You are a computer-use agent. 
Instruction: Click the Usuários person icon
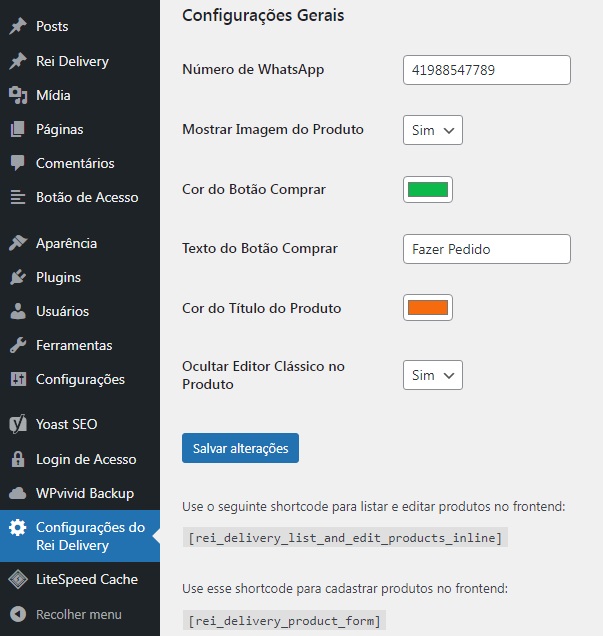pyautogui.click(x=18, y=312)
